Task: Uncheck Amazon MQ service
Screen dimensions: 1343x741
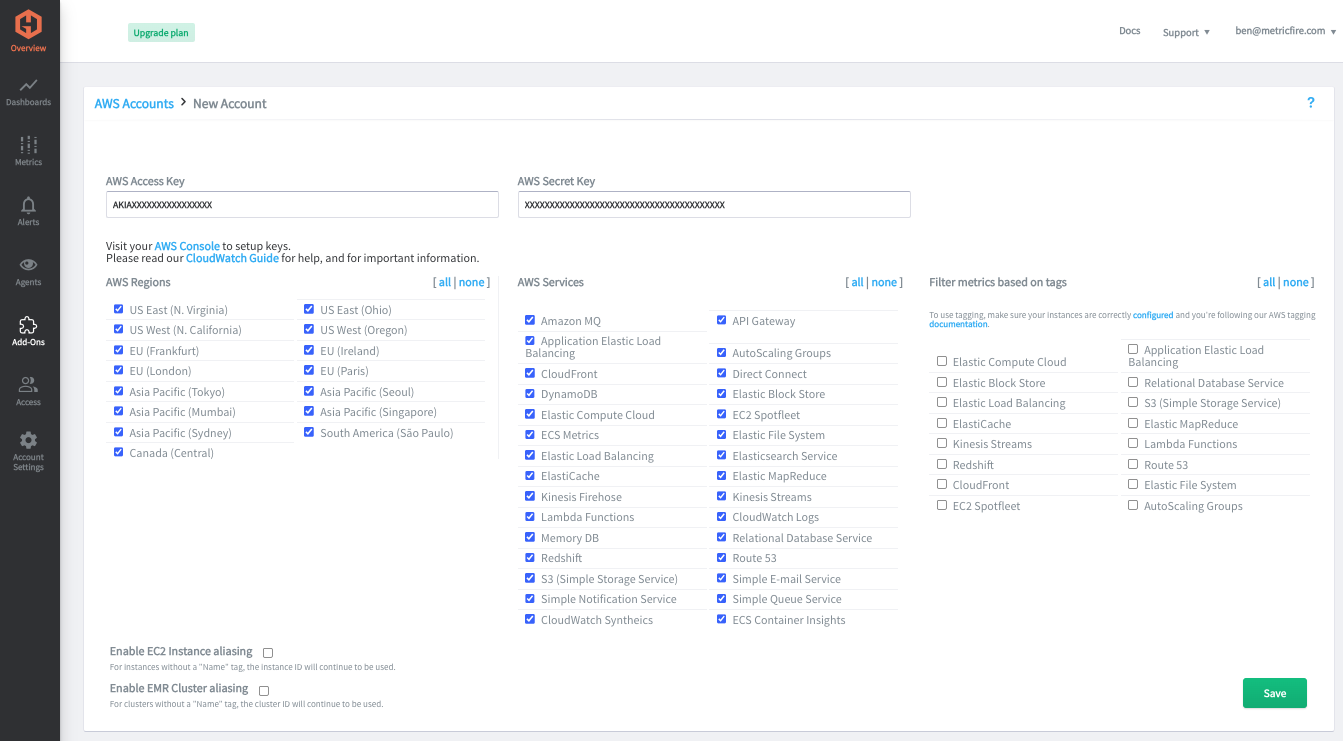Action: (530, 320)
